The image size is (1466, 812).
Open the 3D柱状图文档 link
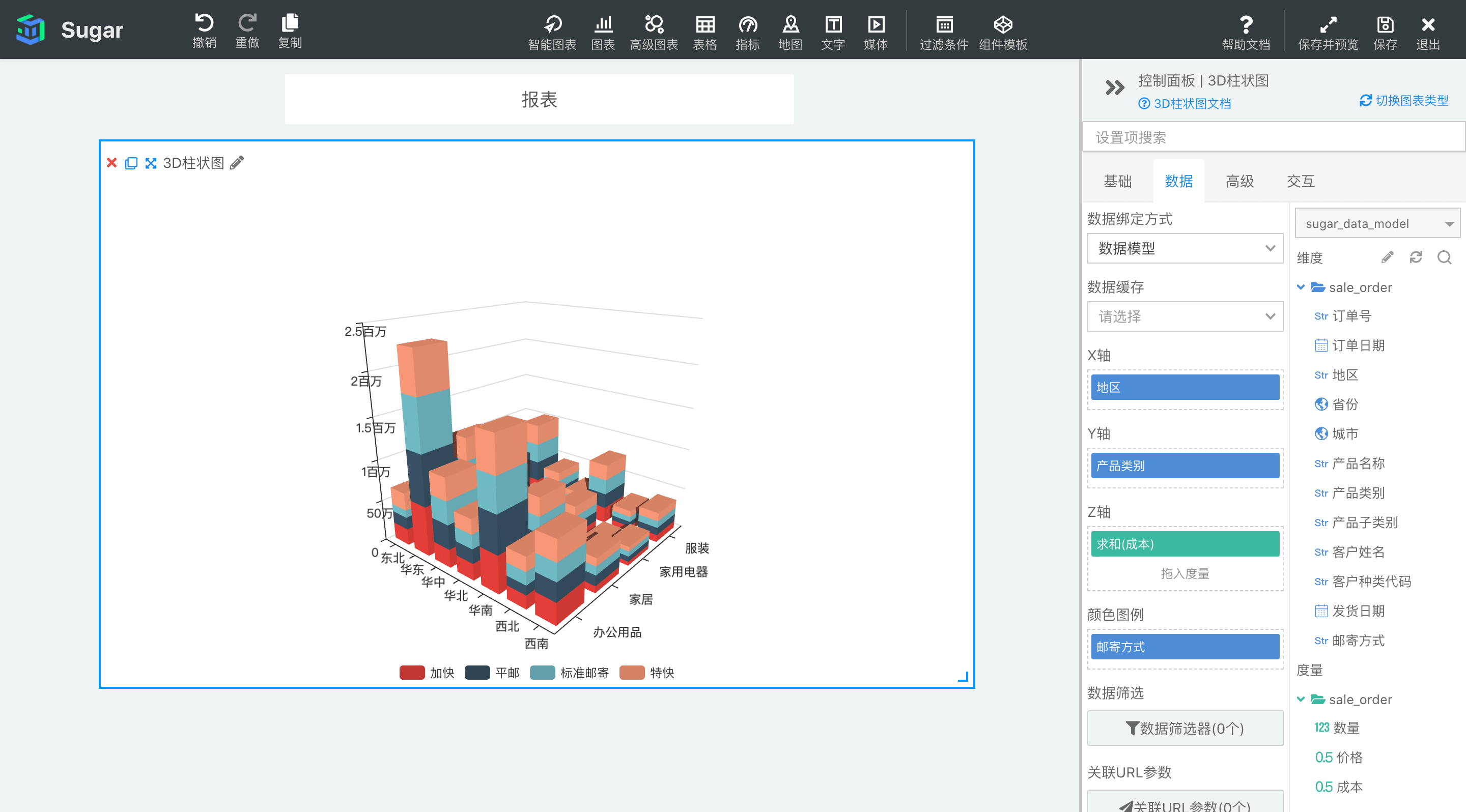(x=1185, y=103)
